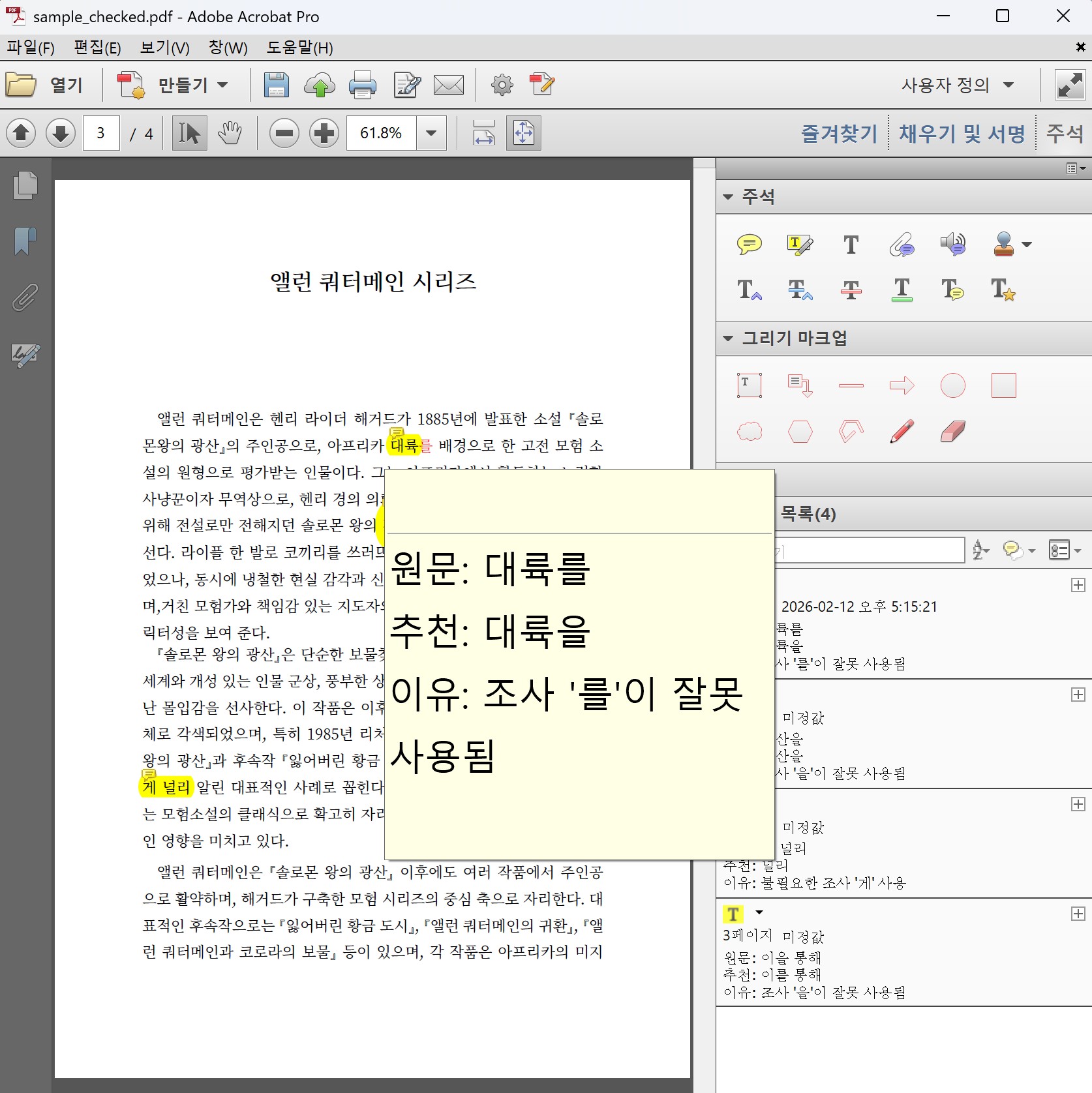Image resolution: width=1092 pixels, height=1093 pixels.
Task: Toggle fit one full page icon
Action: click(524, 133)
